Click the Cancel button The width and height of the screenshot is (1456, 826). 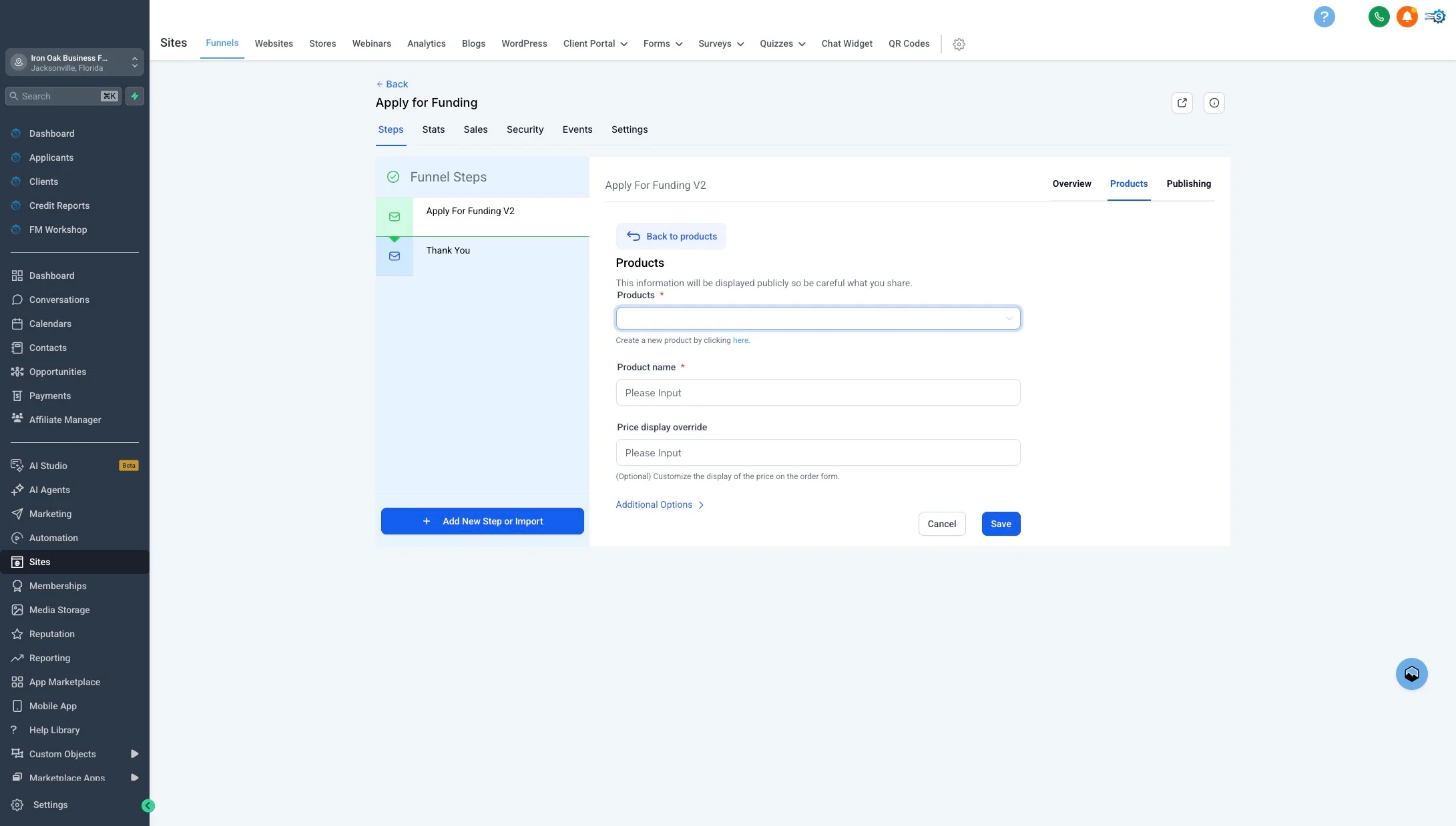click(941, 524)
